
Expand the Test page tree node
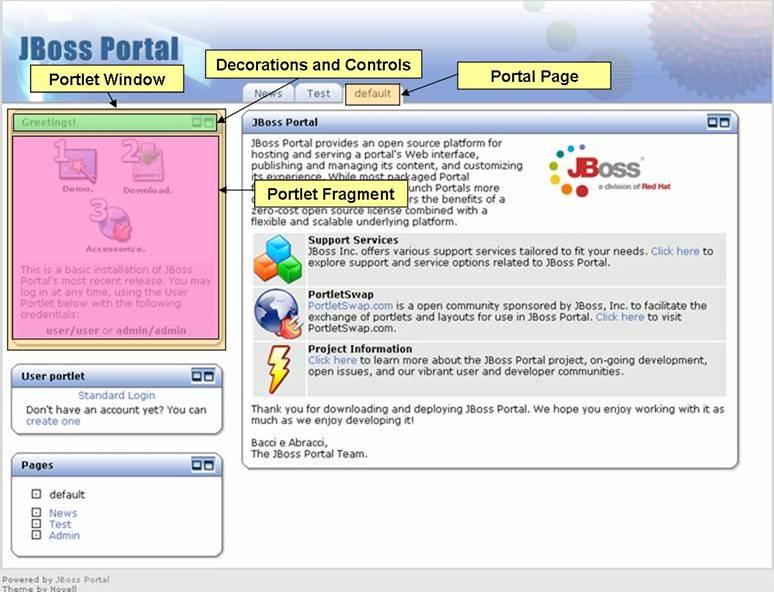[36, 523]
